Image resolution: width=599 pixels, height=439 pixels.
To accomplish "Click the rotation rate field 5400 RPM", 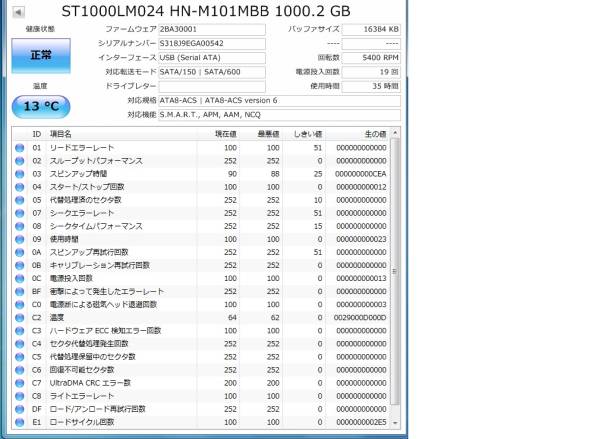I will click(371, 58).
